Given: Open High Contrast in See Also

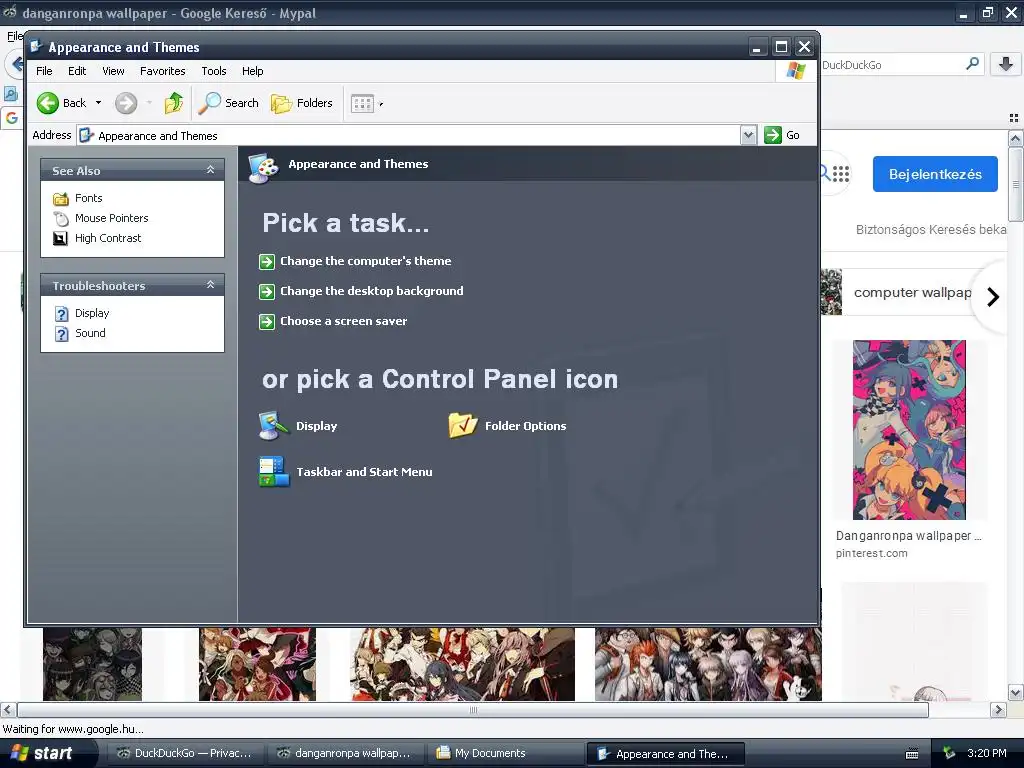Looking at the screenshot, I should pos(108,238).
